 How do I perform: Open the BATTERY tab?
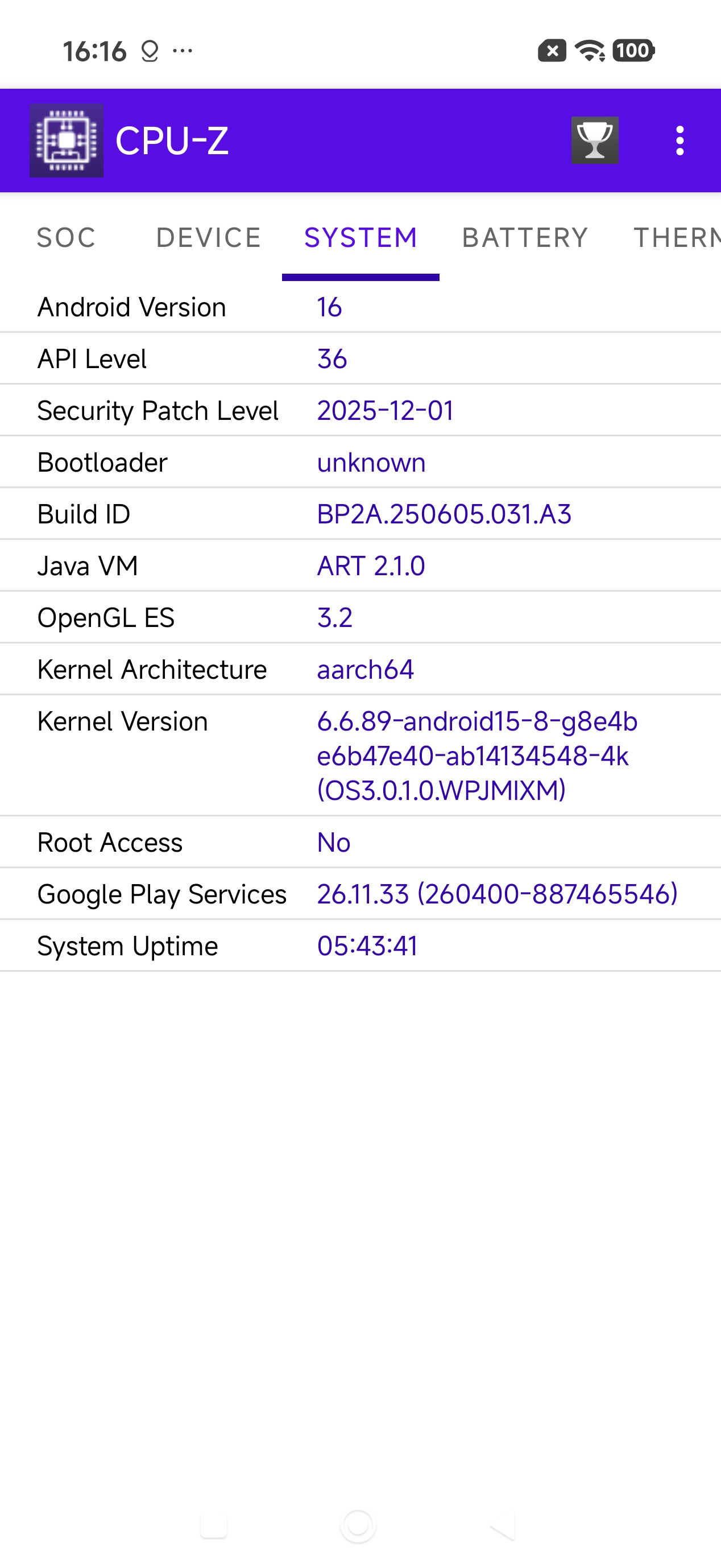(525, 237)
